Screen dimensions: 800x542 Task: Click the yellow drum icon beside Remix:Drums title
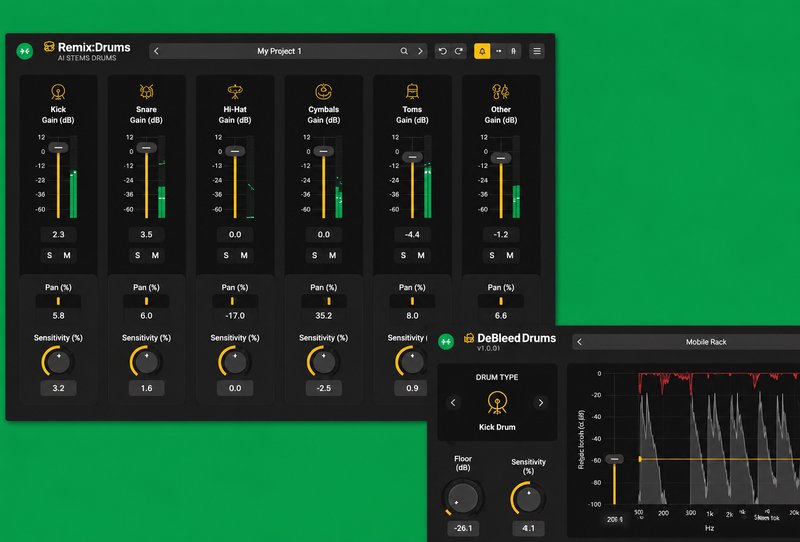(49, 47)
